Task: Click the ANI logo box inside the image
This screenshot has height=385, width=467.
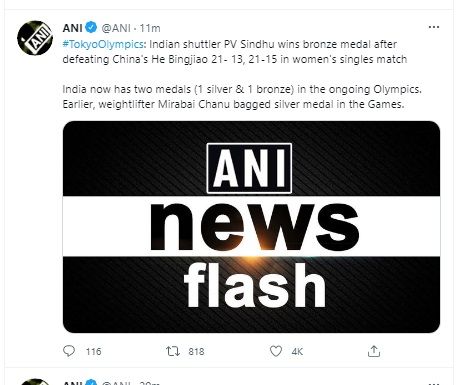Action: click(x=249, y=168)
